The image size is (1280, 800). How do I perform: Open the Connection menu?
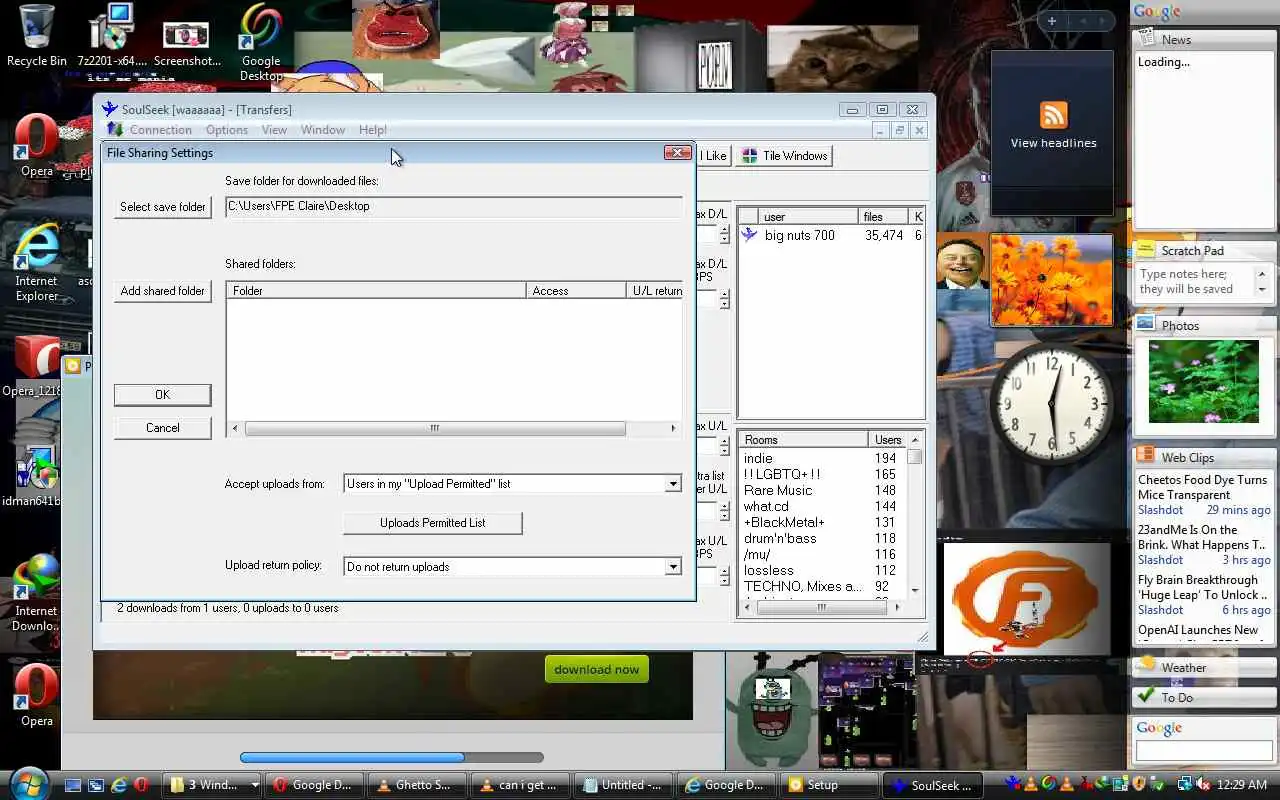pos(160,130)
